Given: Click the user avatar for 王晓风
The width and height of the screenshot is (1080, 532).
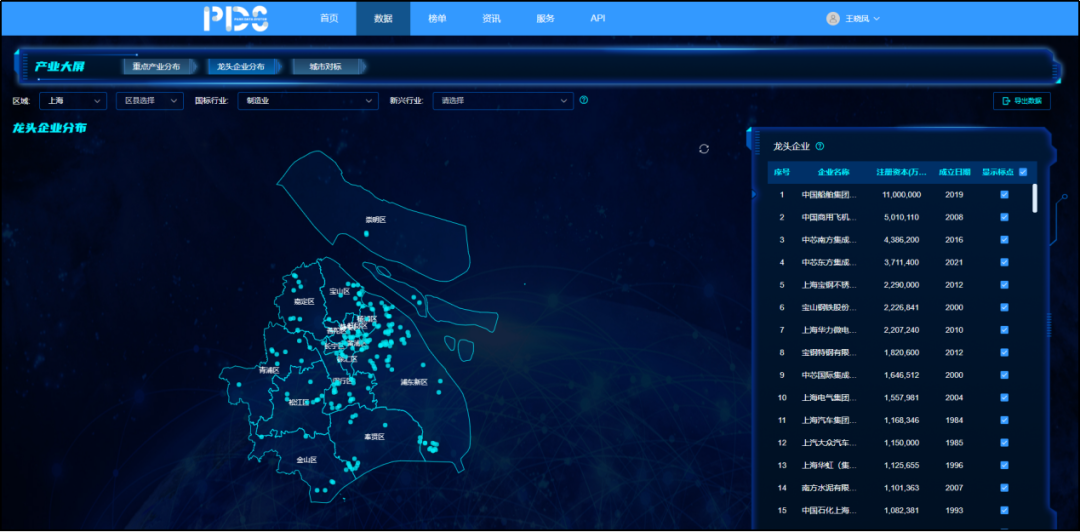Looking at the screenshot, I should (x=832, y=18).
